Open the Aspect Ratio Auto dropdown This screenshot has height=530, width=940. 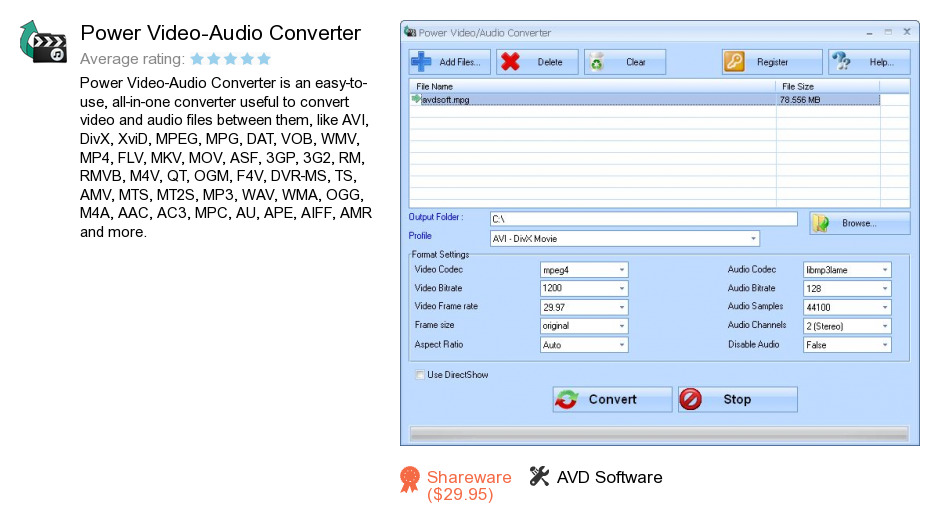pyautogui.click(x=622, y=345)
